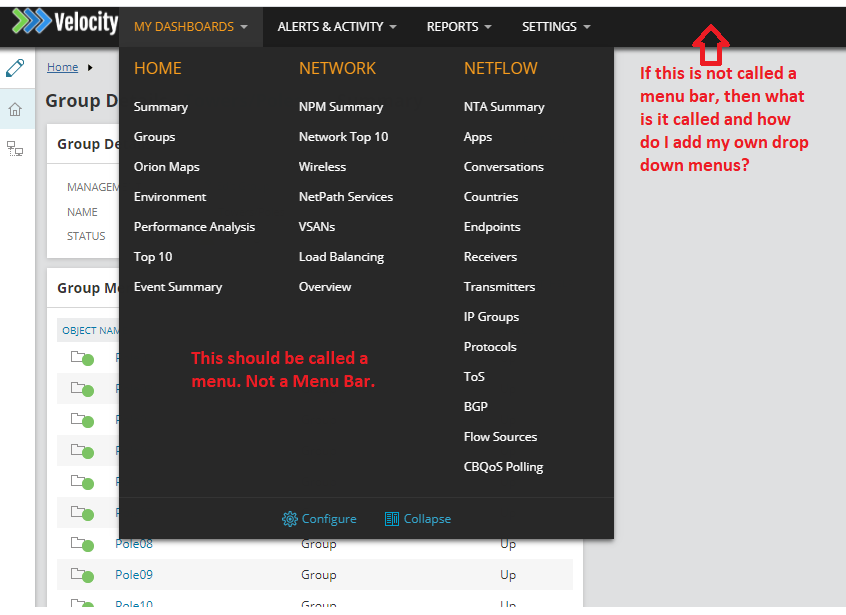Open the Alerts & Activity dropdown
Screen dimensions: 846x615
[x=337, y=26]
